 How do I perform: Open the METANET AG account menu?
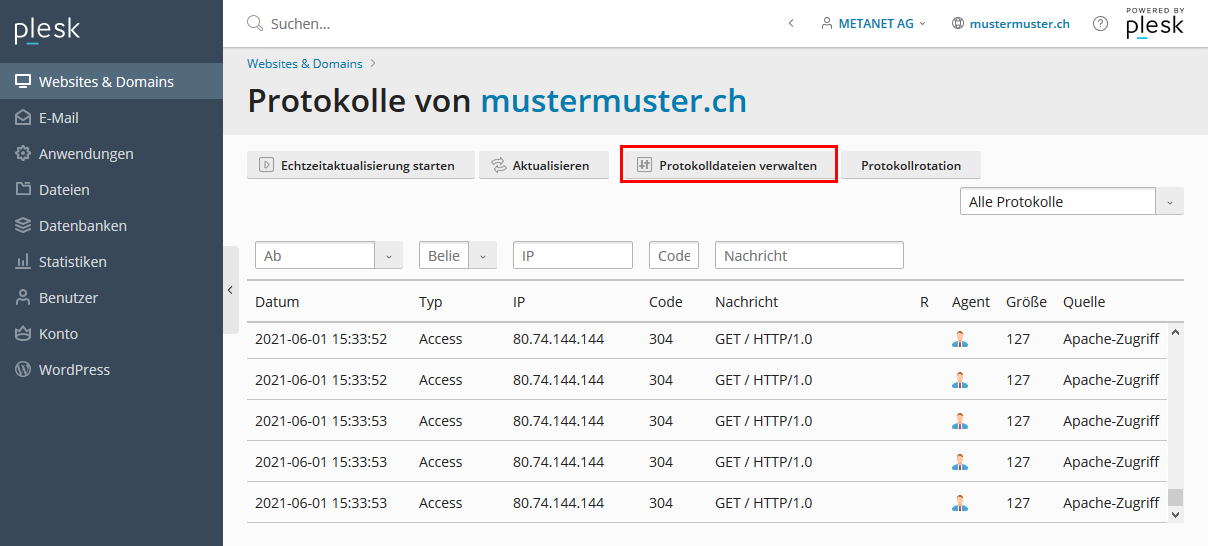[873, 23]
